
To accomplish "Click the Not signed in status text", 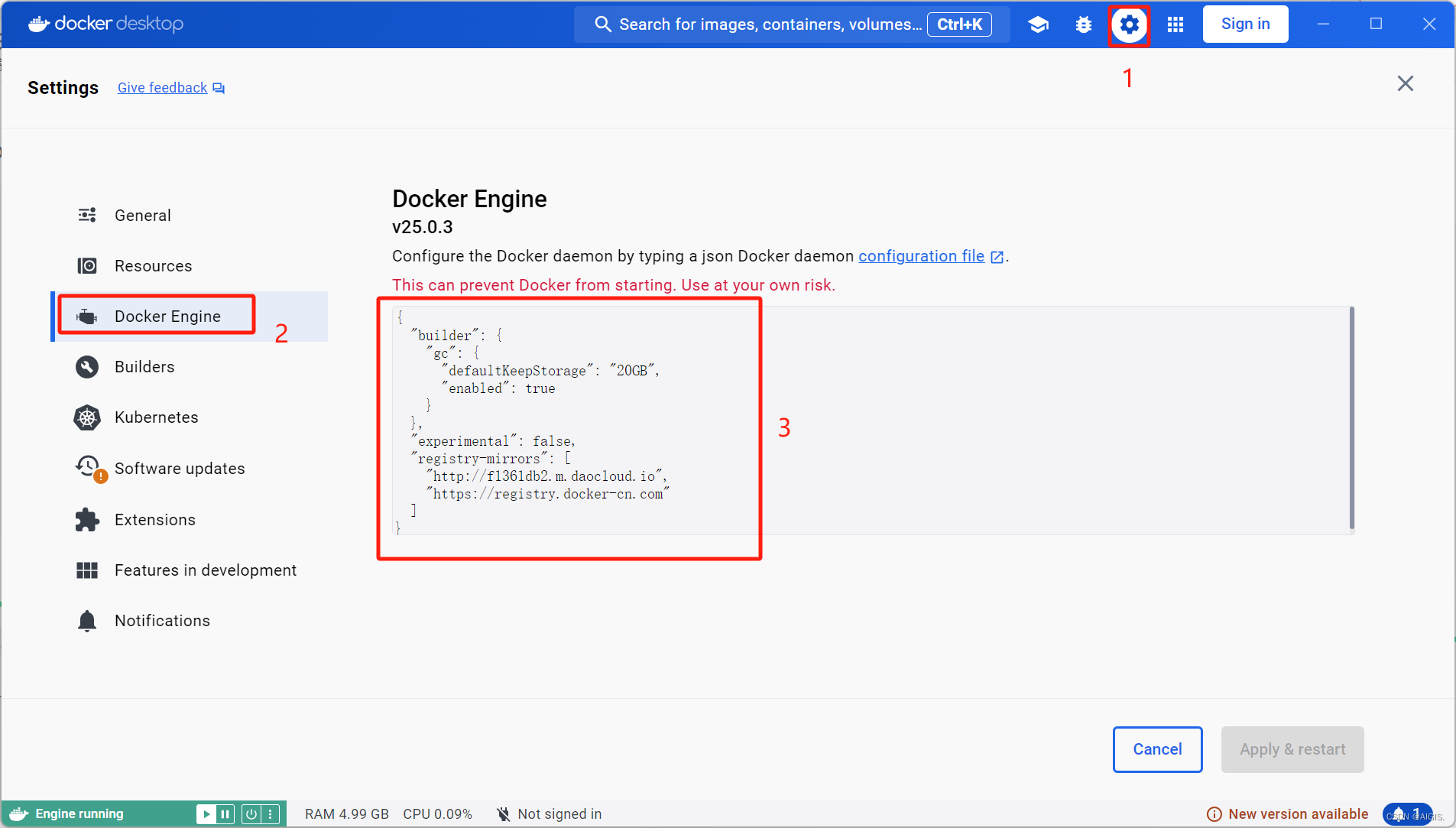I will click(x=559, y=814).
